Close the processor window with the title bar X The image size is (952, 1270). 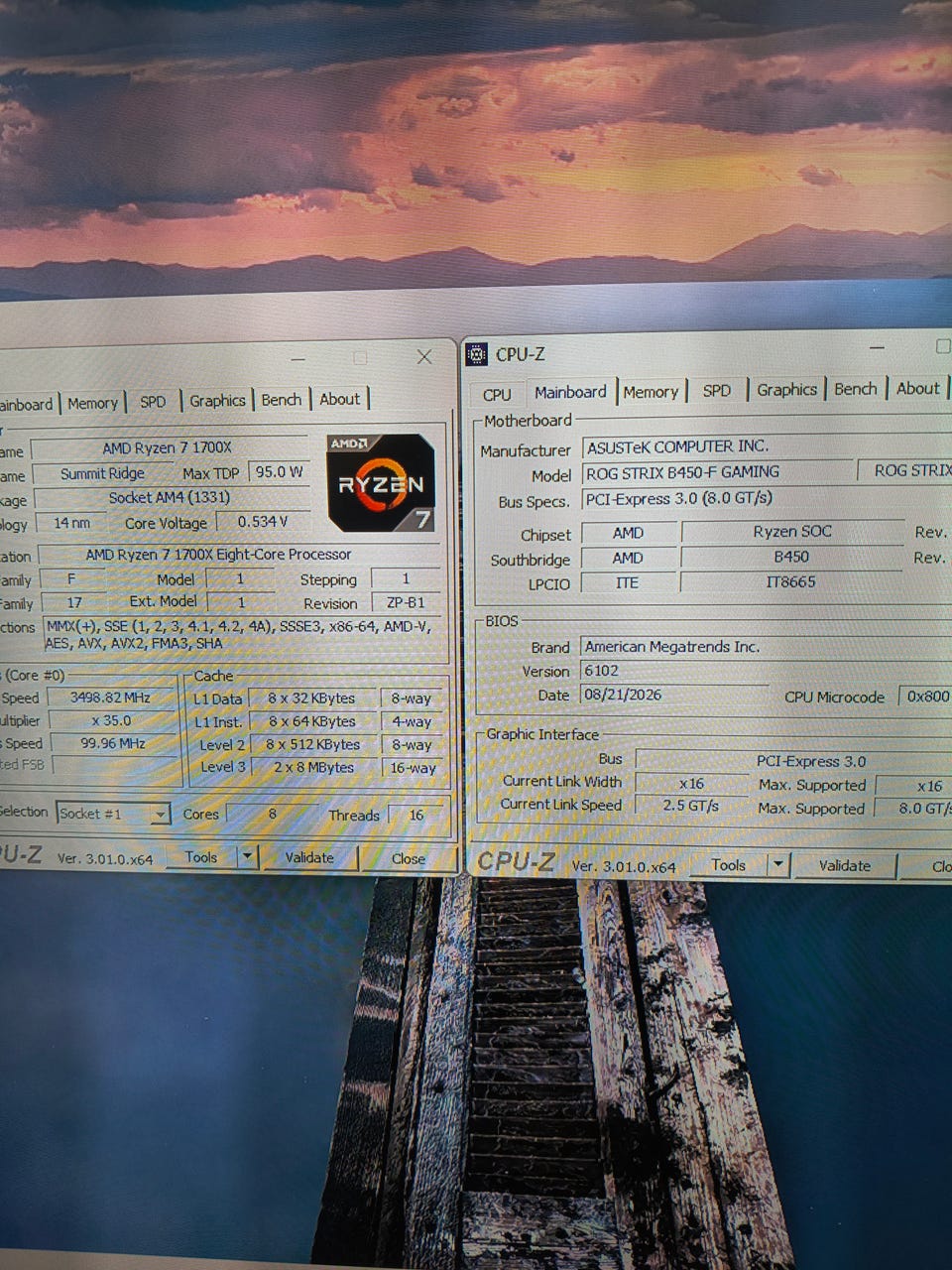(424, 357)
